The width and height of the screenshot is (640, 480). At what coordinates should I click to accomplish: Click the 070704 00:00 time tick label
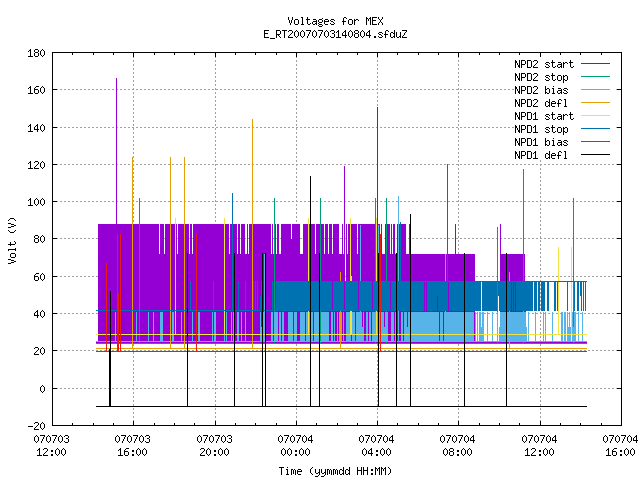295,446
